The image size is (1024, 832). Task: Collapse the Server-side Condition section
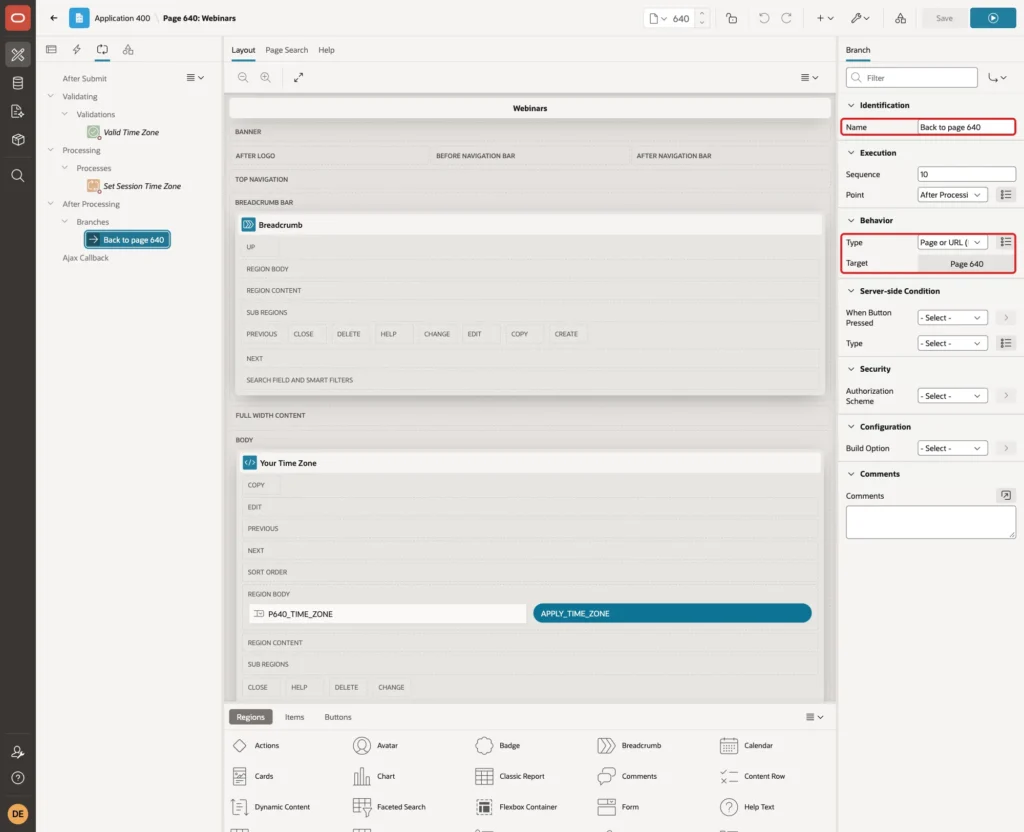tap(850, 291)
